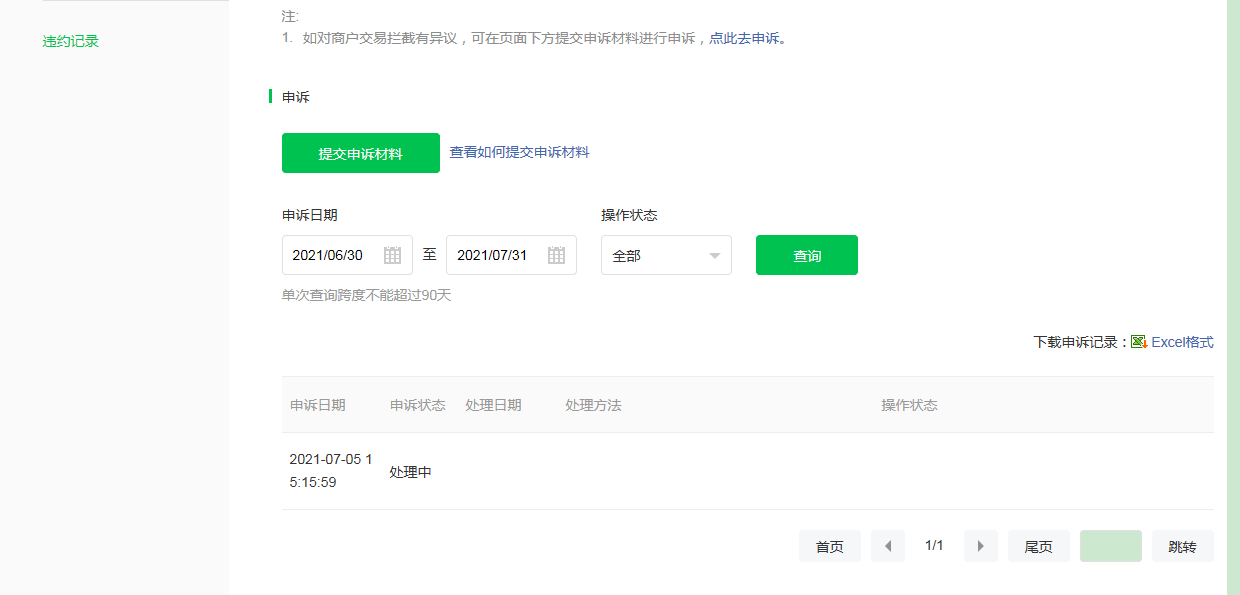Click the 1/1 page indicator
Viewport: 1240px width, 595px height.
[934, 546]
